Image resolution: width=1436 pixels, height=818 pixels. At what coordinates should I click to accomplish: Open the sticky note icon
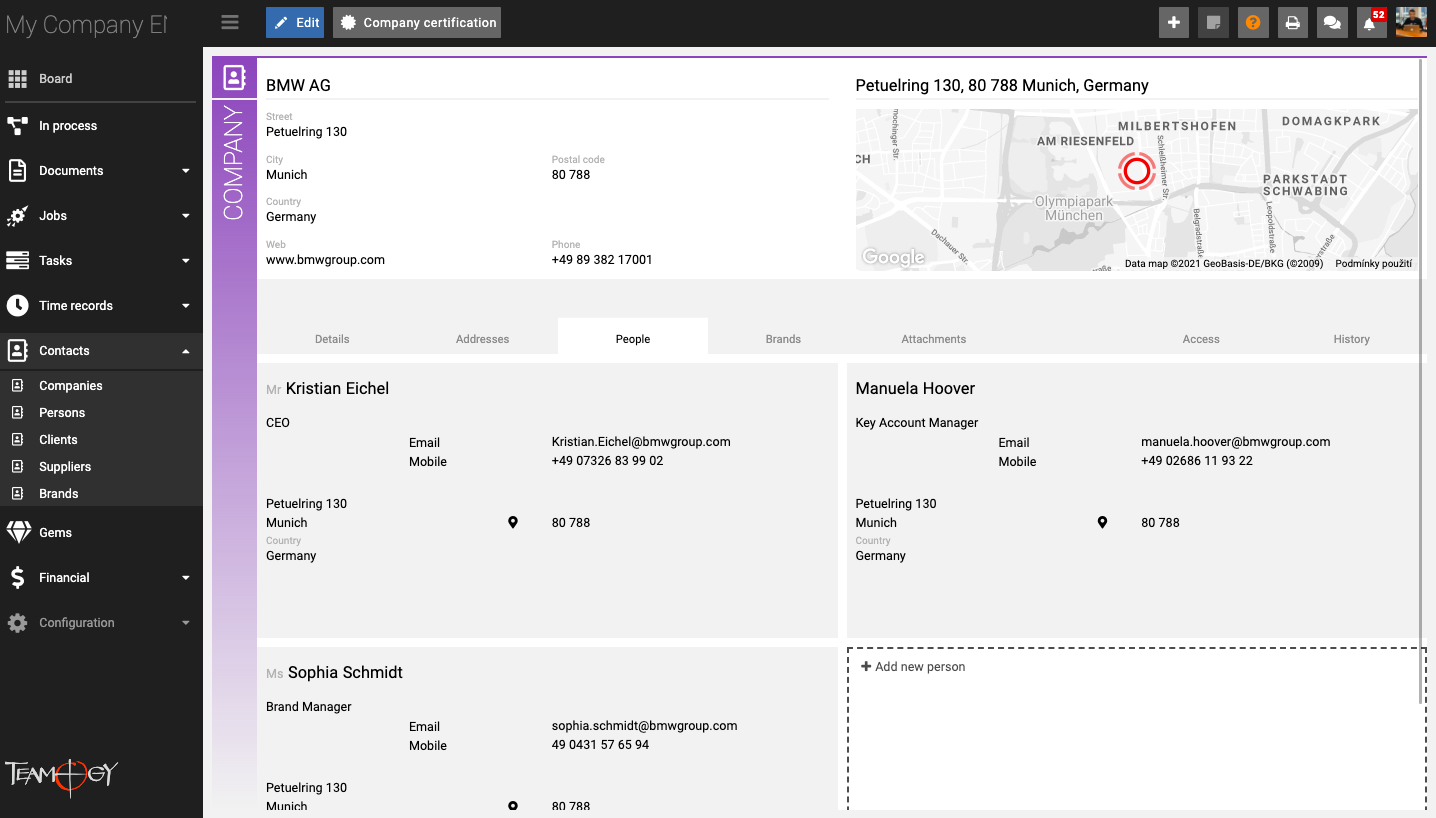1213,23
